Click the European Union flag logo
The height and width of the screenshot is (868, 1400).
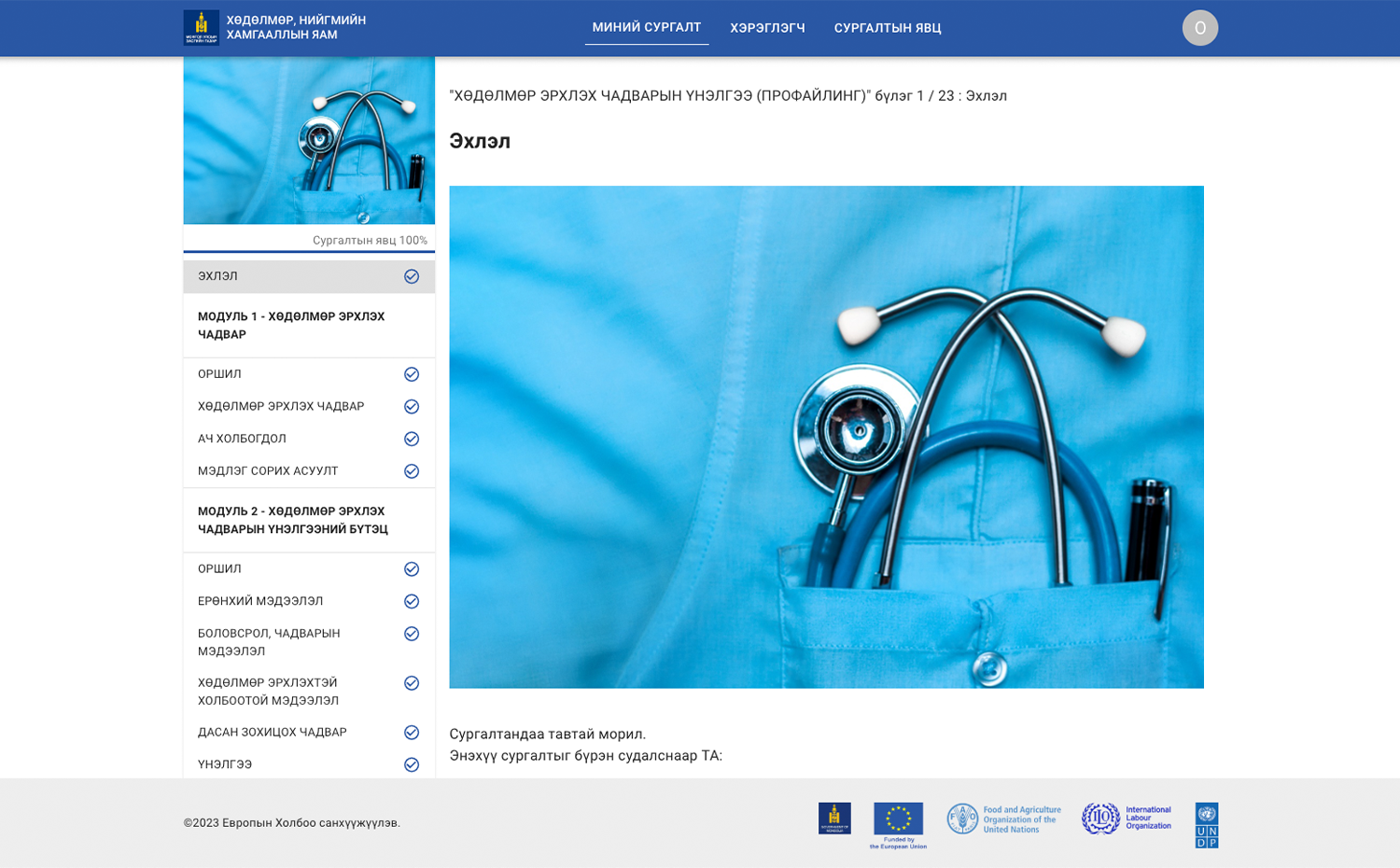coord(898,819)
